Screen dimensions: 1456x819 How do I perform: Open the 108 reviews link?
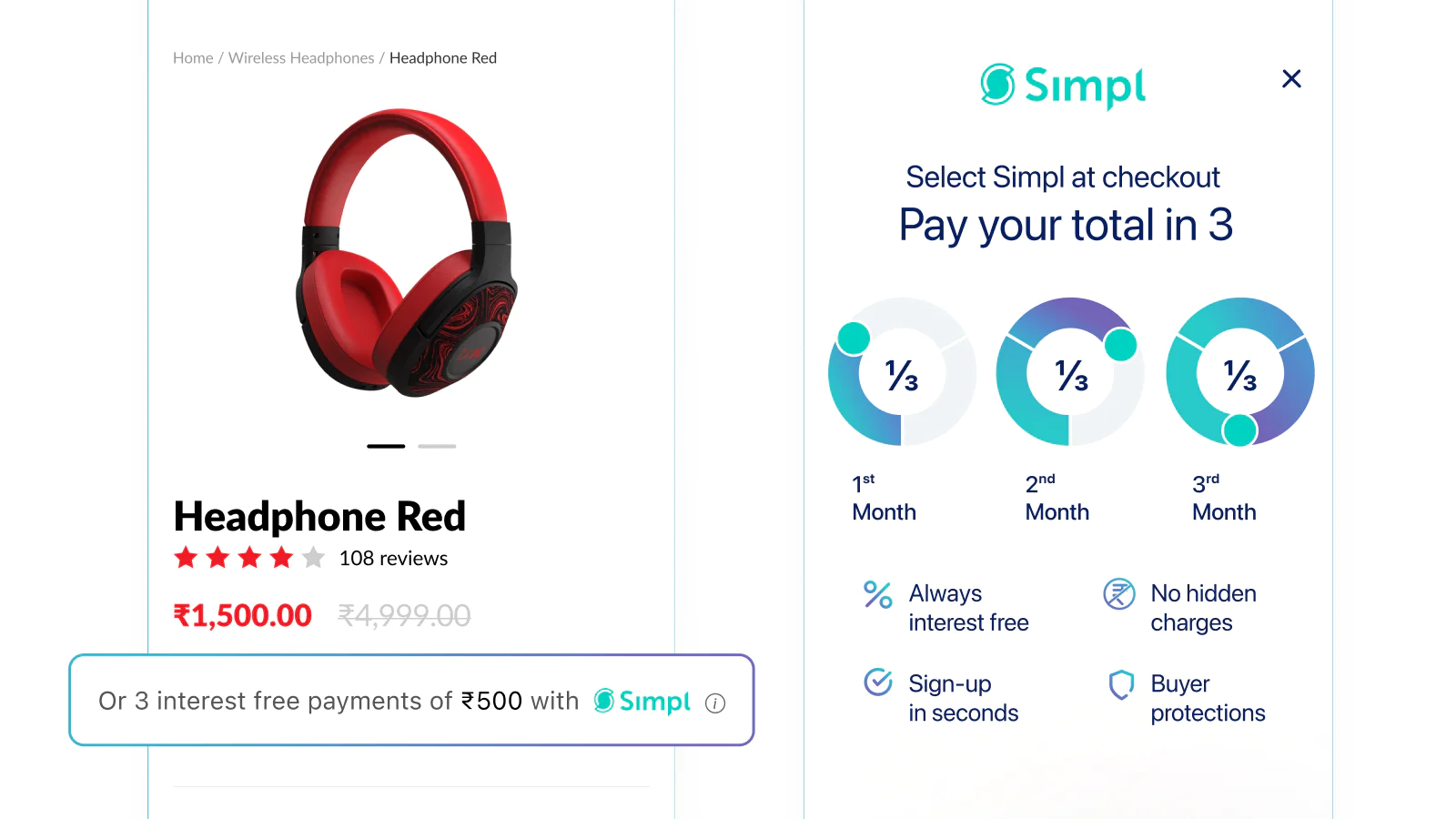393,558
